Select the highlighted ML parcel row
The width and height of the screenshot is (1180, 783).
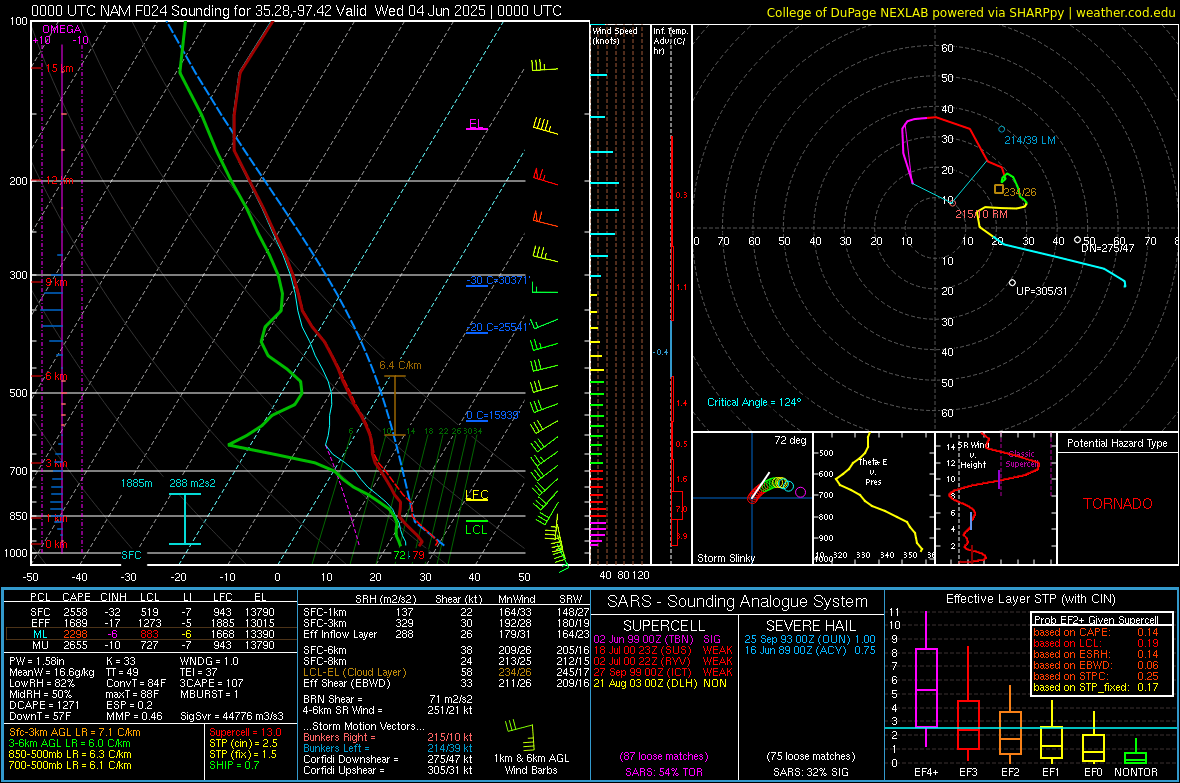click(151, 634)
